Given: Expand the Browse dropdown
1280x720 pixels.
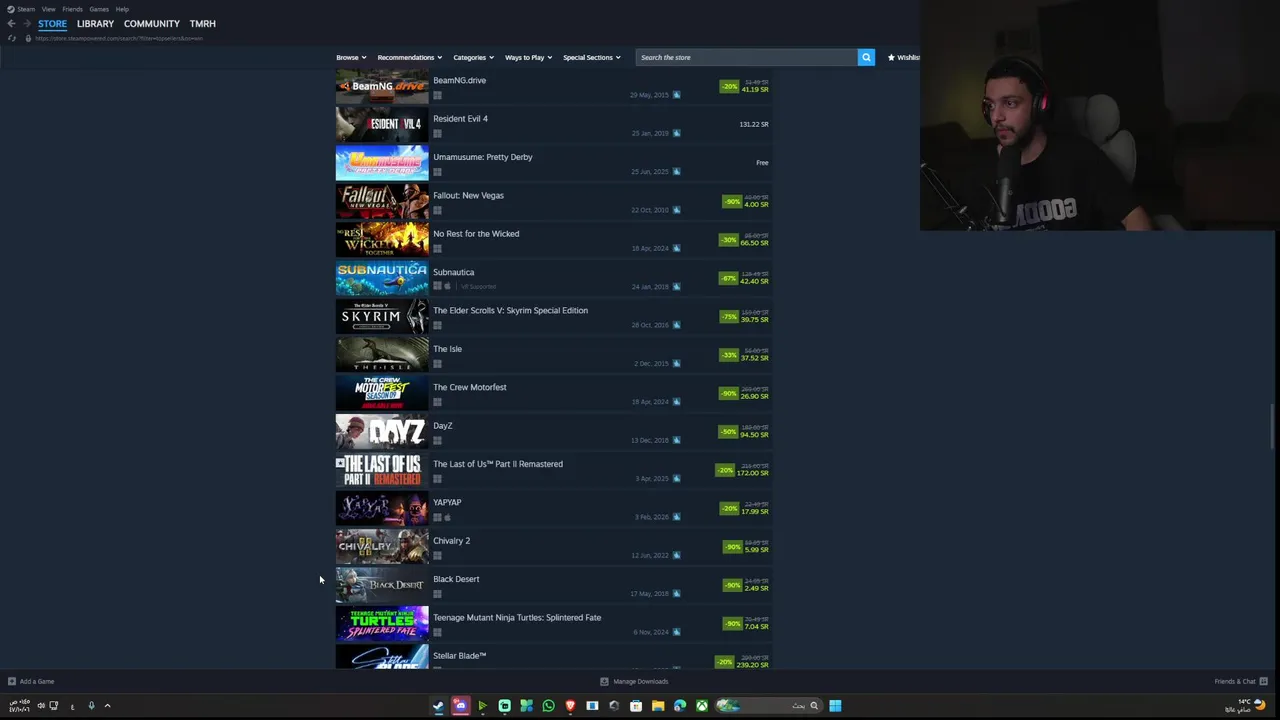Looking at the screenshot, I should (x=351, y=57).
